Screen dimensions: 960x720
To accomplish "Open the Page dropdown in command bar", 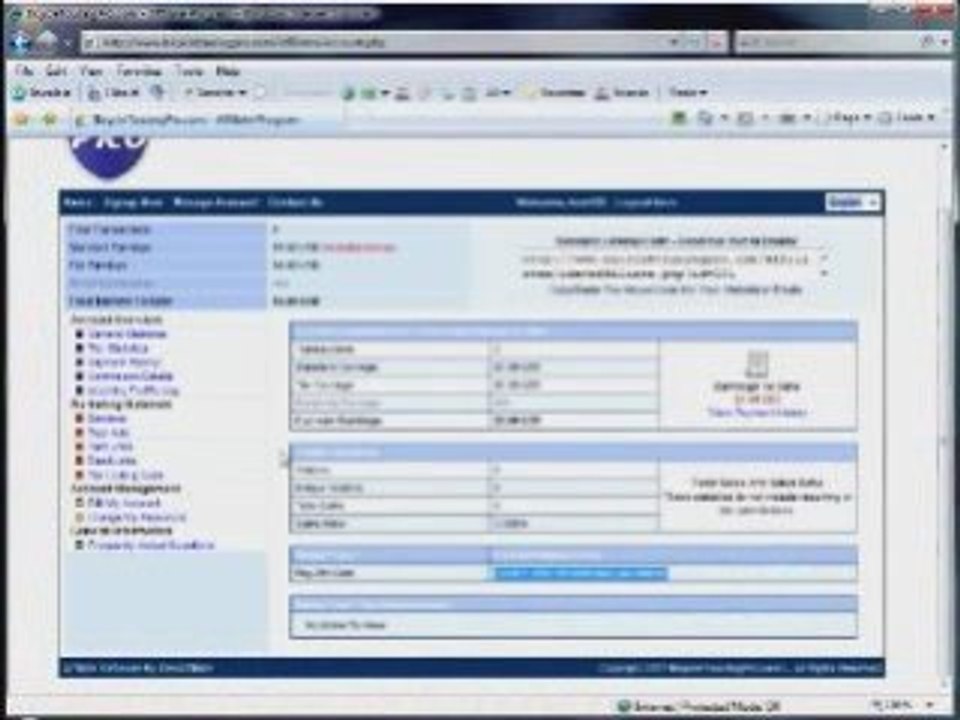I will tap(849, 117).
